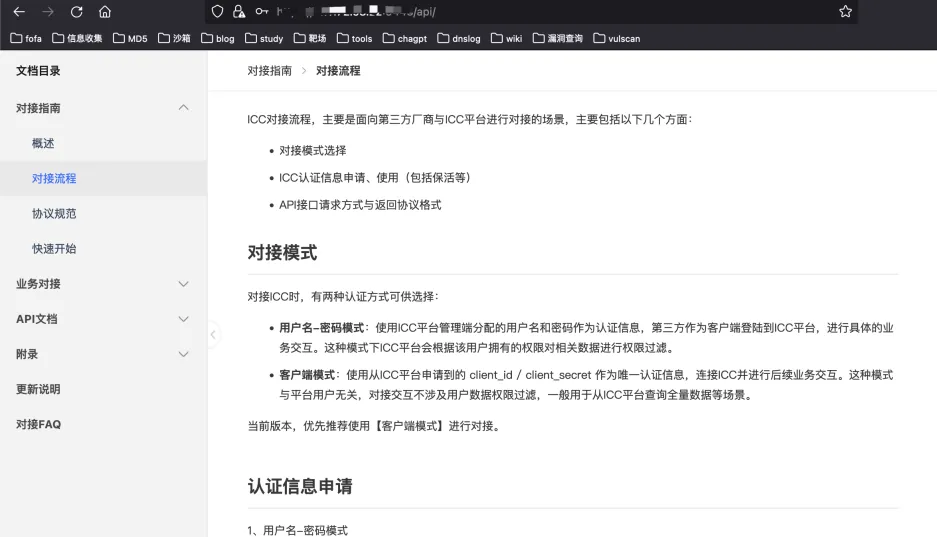
Task: Open the vulscan bookmark folder
Action: (617, 38)
